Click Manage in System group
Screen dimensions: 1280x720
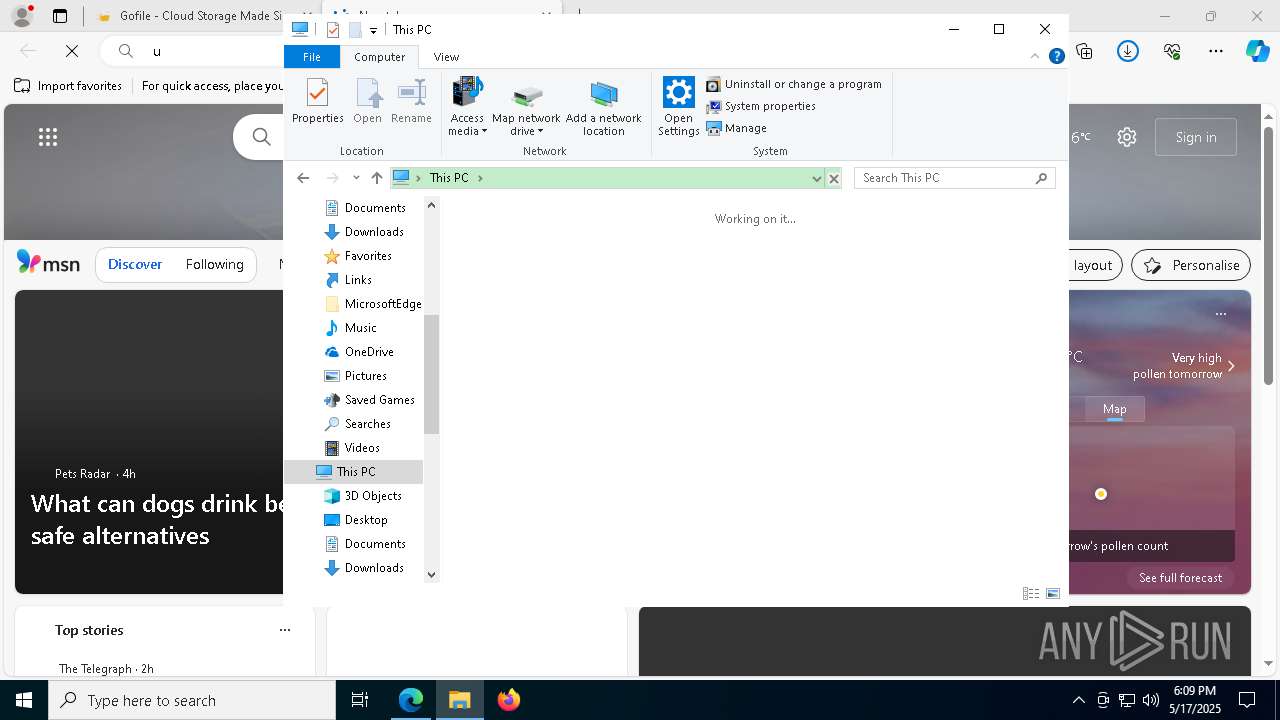point(737,128)
